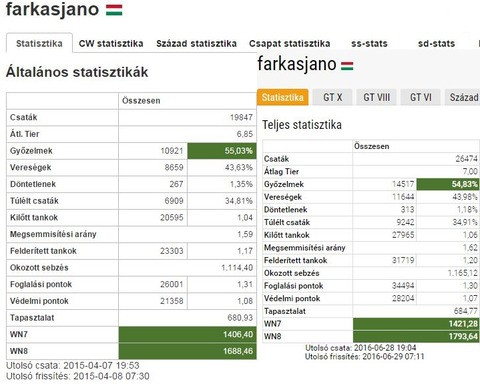Click the Hungarian flag in right panel header

[x=347, y=66]
